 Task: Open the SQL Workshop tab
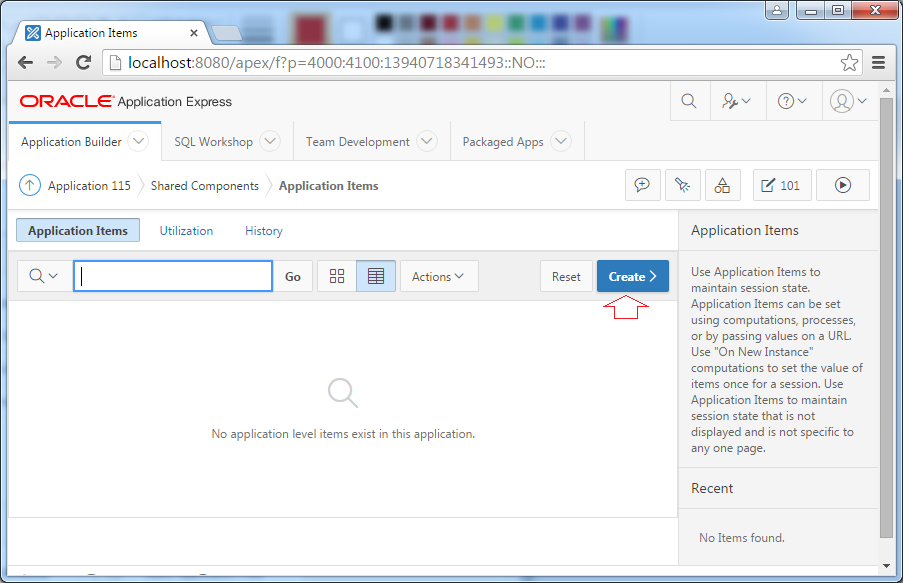pos(214,142)
